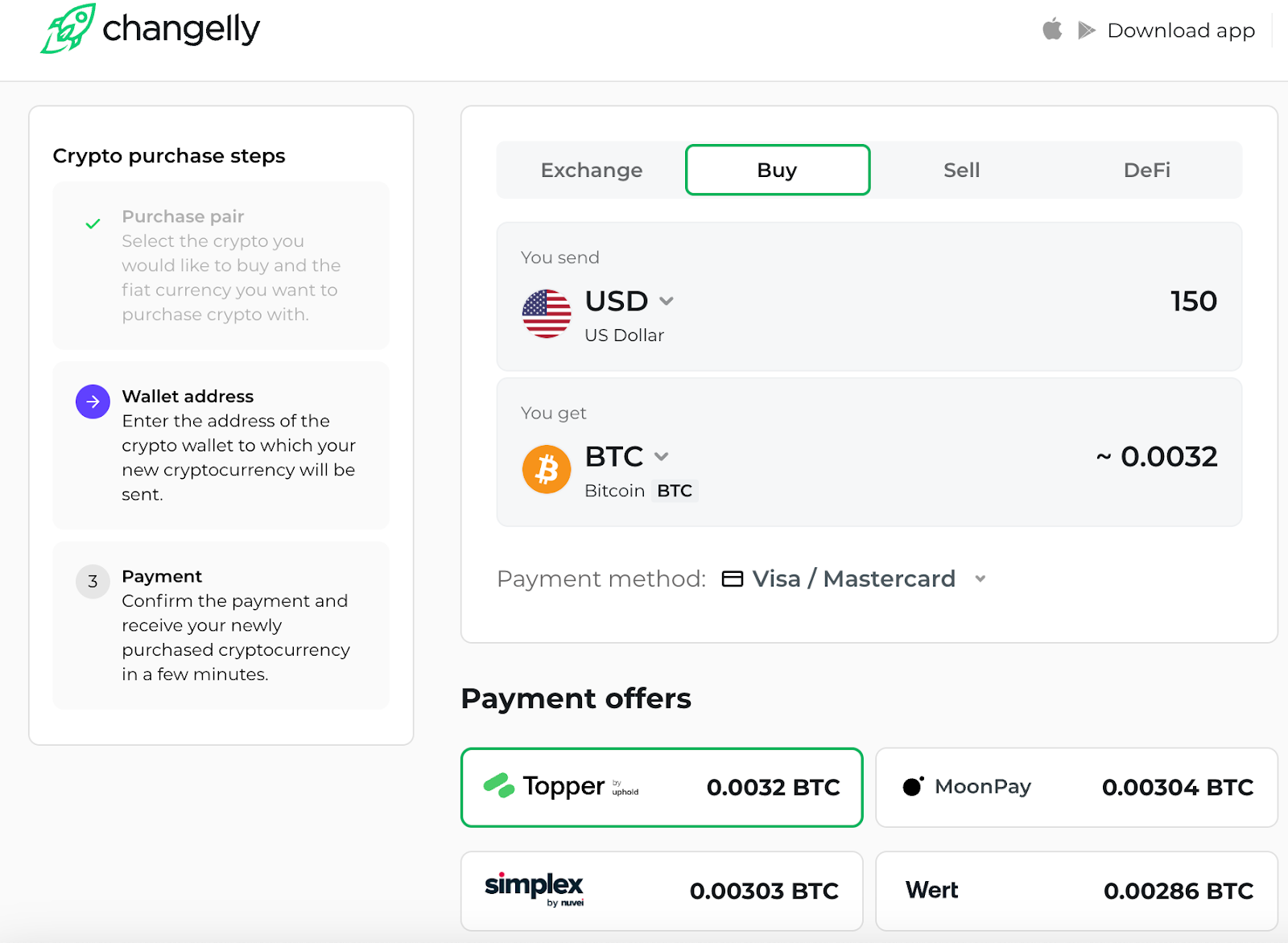Click the BTC Bitcoin icon
1288x943 pixels.
[x=547, y=469]
